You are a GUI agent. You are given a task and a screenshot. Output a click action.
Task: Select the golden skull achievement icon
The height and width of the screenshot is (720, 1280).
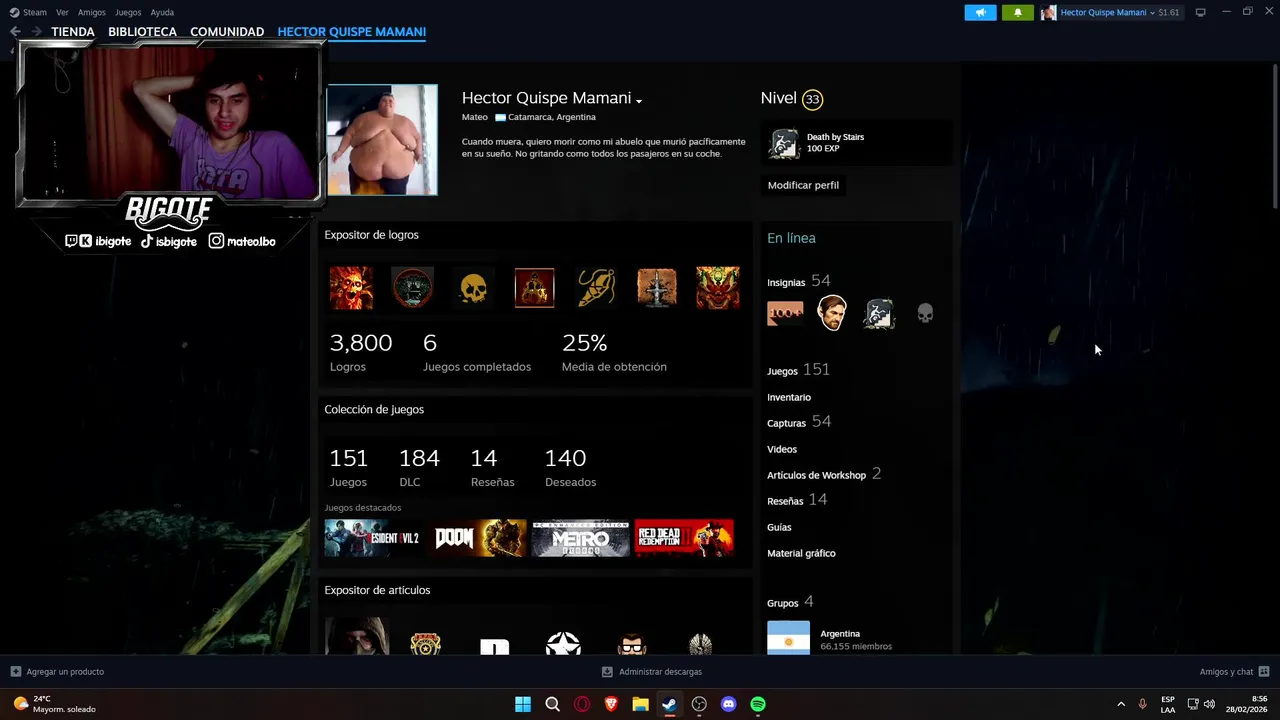coord(473,288)
